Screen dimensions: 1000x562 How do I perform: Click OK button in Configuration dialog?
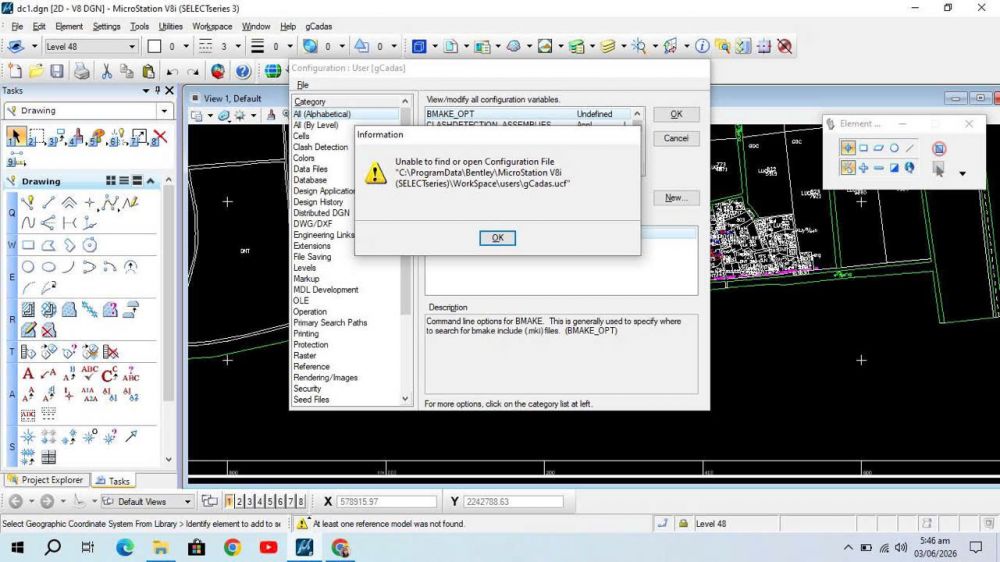[676, 114]
